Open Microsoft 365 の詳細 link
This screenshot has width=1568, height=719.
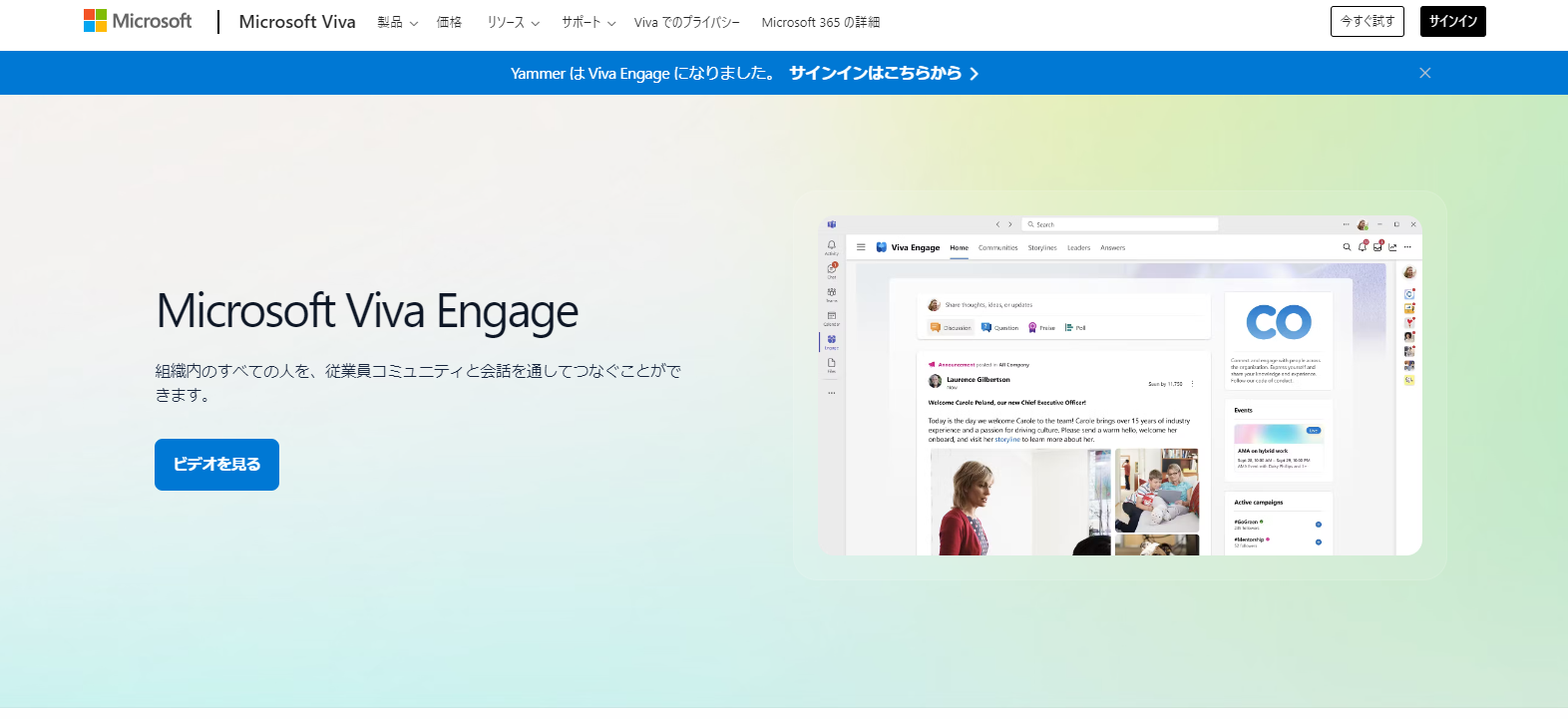821,22
